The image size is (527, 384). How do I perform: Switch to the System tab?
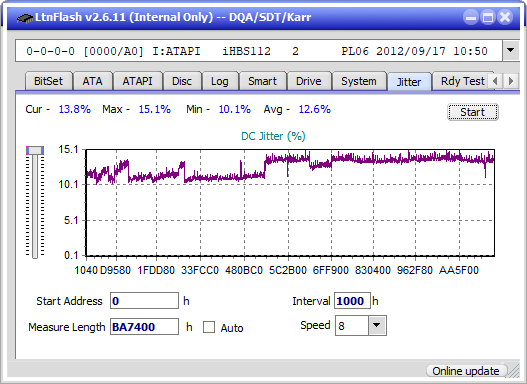click(x=359, y=81)
